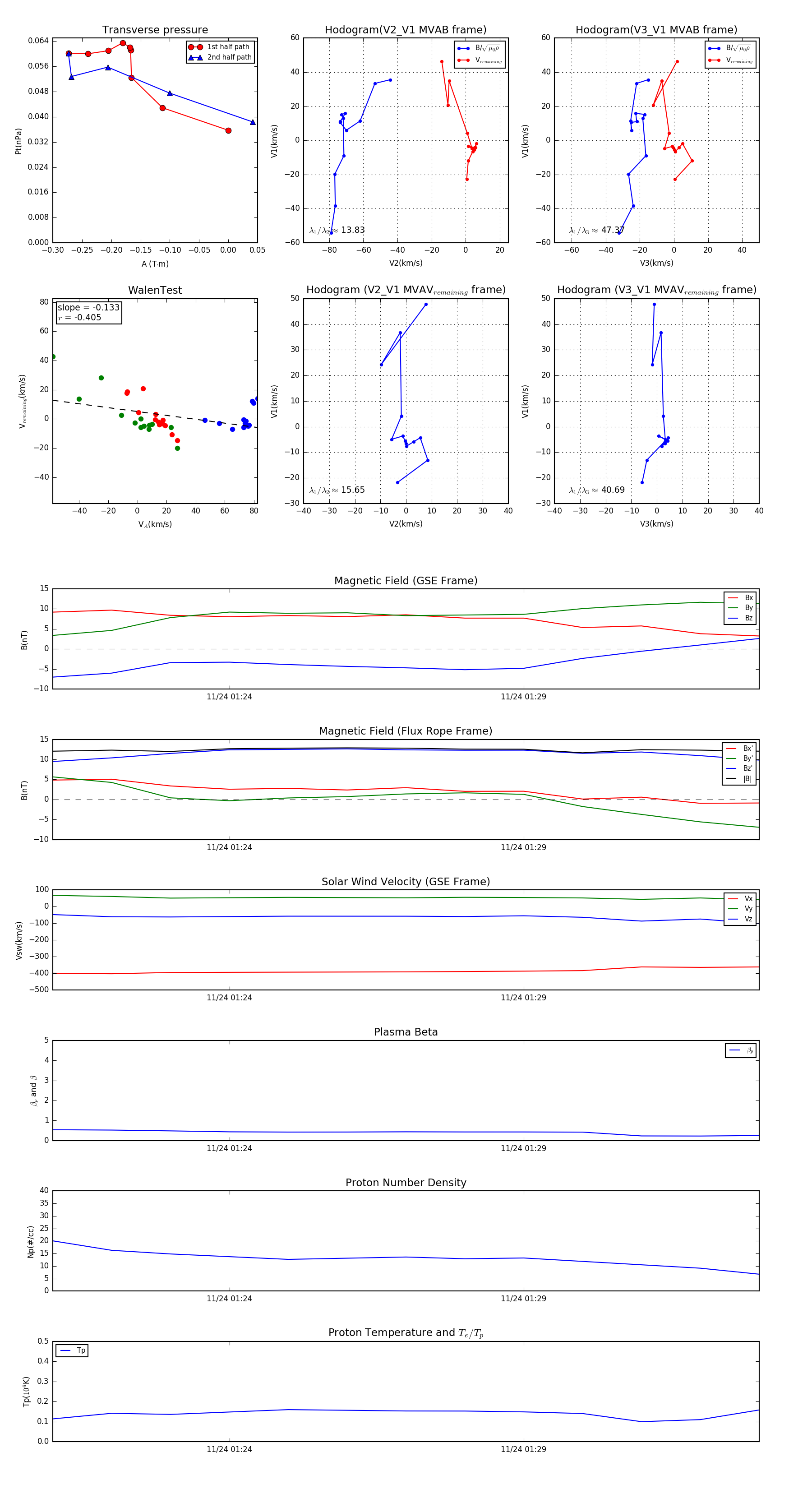The width and height of the screenshot is (812, 1489).
Task: Click the 'WalenTest' plot title
Action: tap(155, 290)
